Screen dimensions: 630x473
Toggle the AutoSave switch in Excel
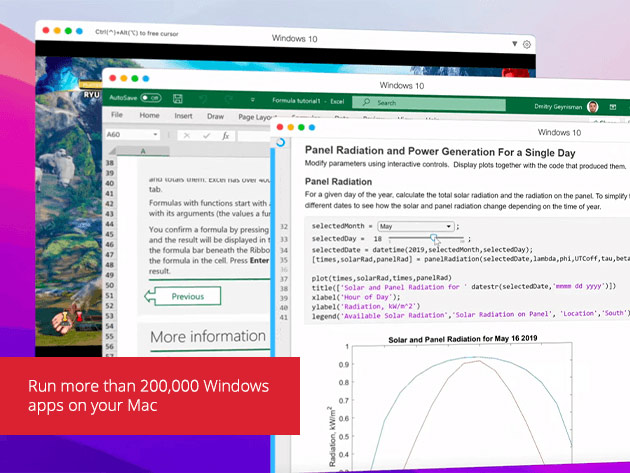tap(151, 98)
